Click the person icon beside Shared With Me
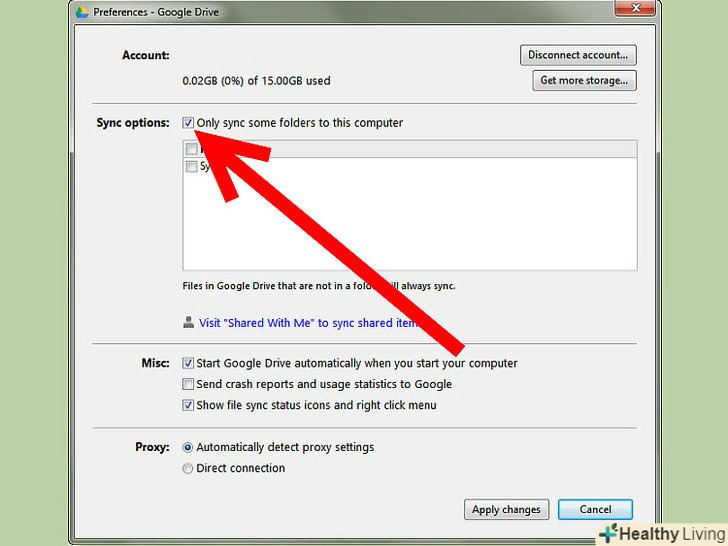Viewport: 728px width, 546px height. click(x=188, y=322)
